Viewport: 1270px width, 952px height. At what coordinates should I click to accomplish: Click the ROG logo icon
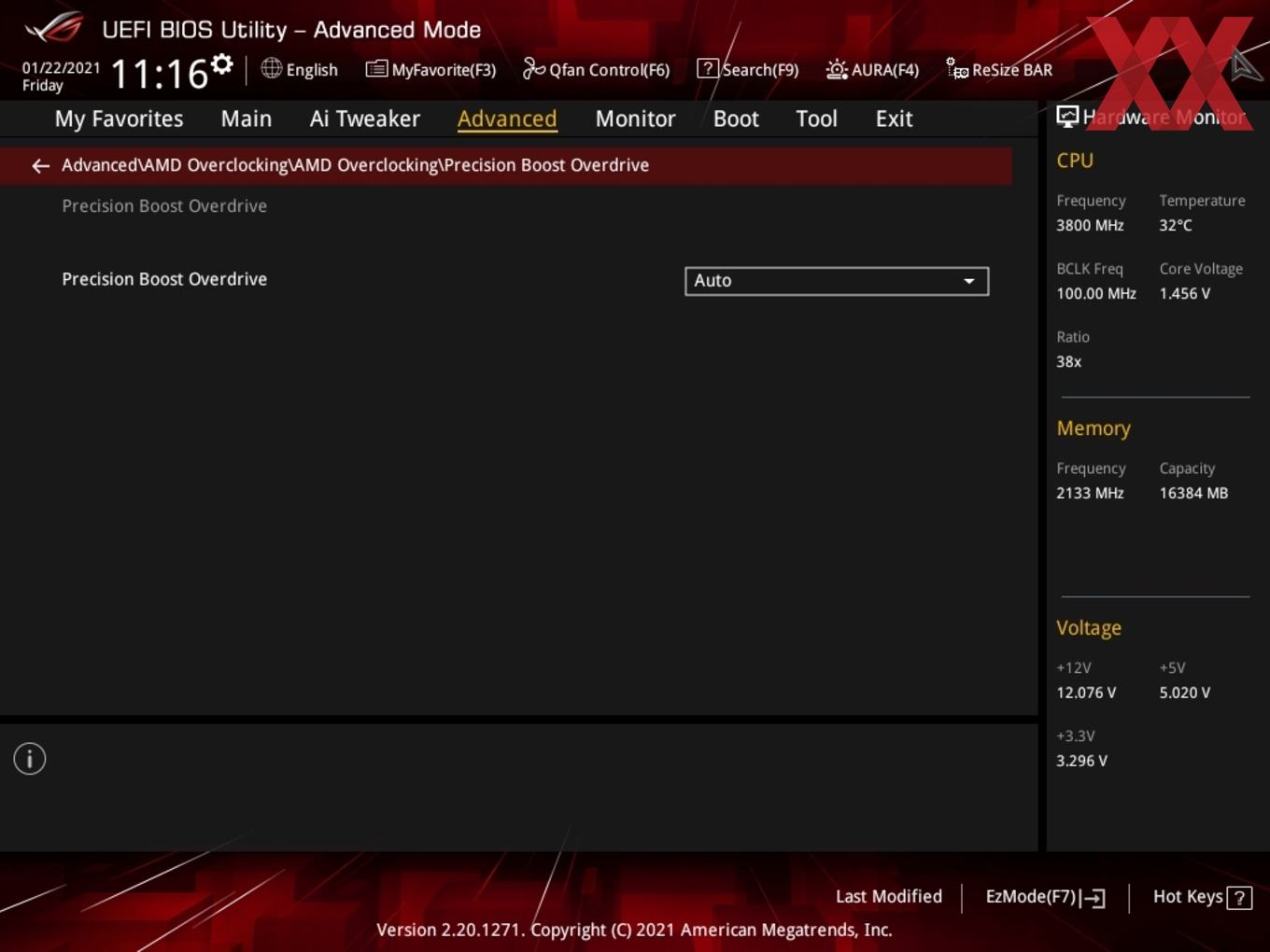click(54, 29)
